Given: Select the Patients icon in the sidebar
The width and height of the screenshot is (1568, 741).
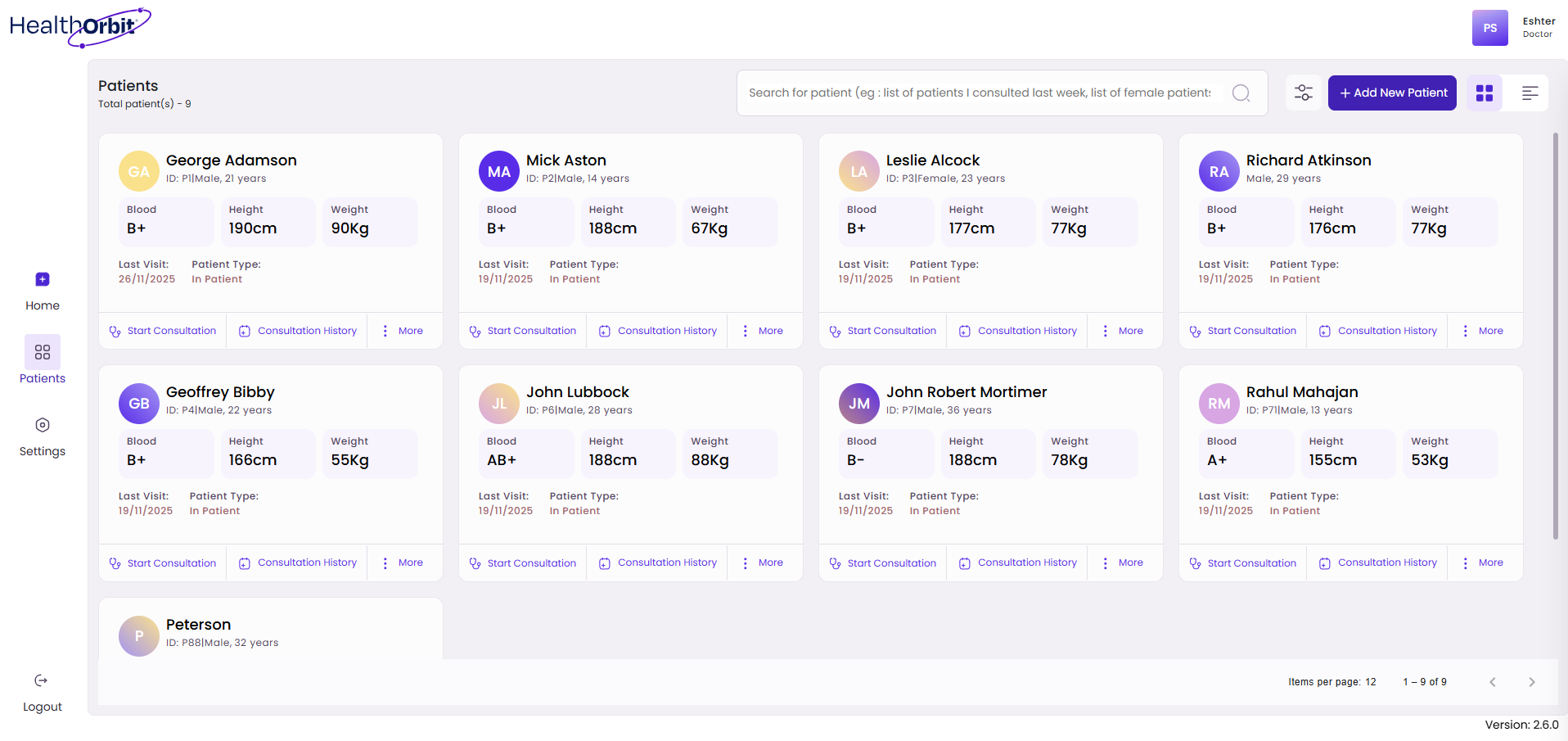Looking at the screenshot, I should click(42, 354).
